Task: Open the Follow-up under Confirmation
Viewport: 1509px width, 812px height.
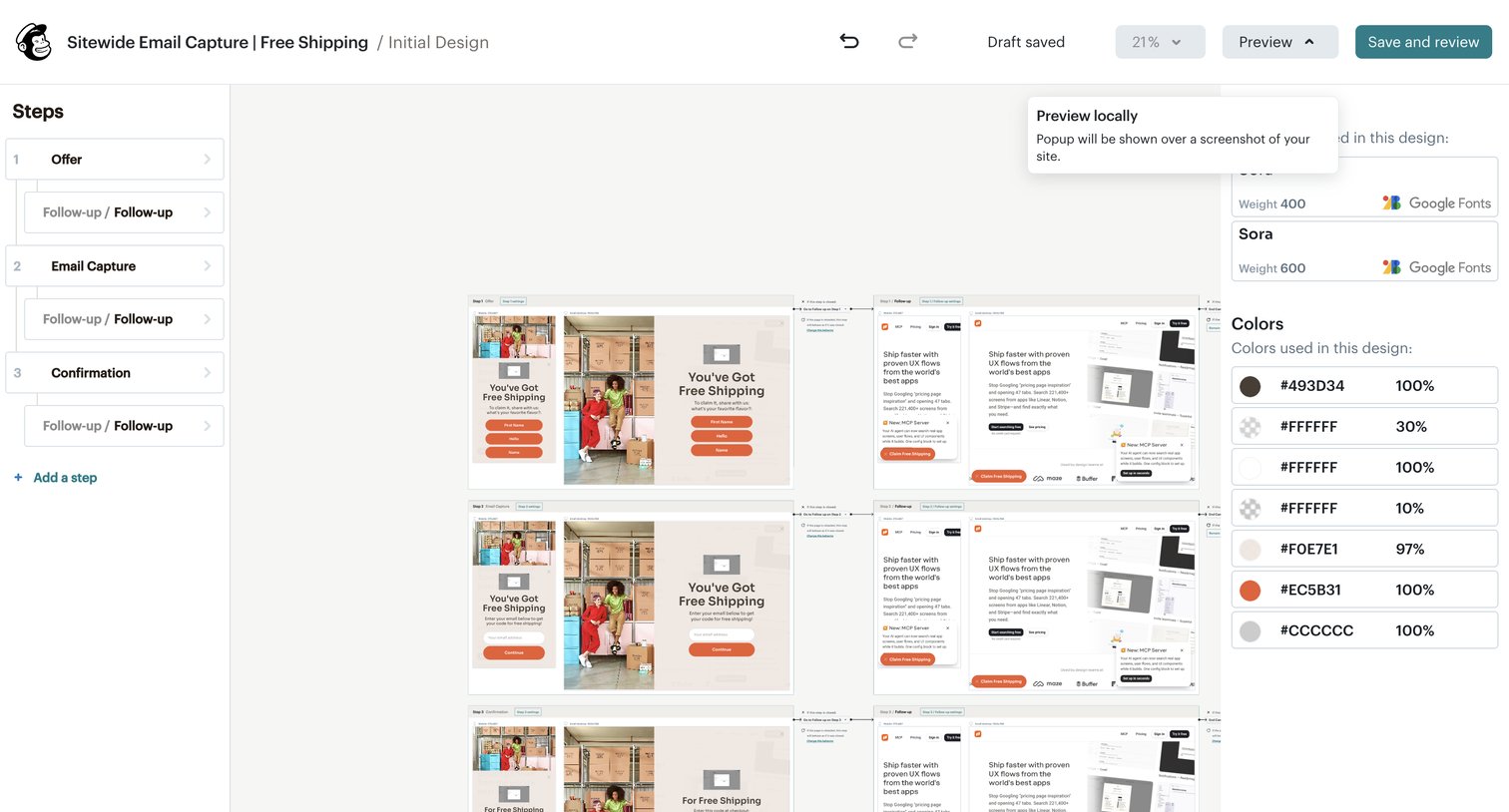Action: pos(124,426)
